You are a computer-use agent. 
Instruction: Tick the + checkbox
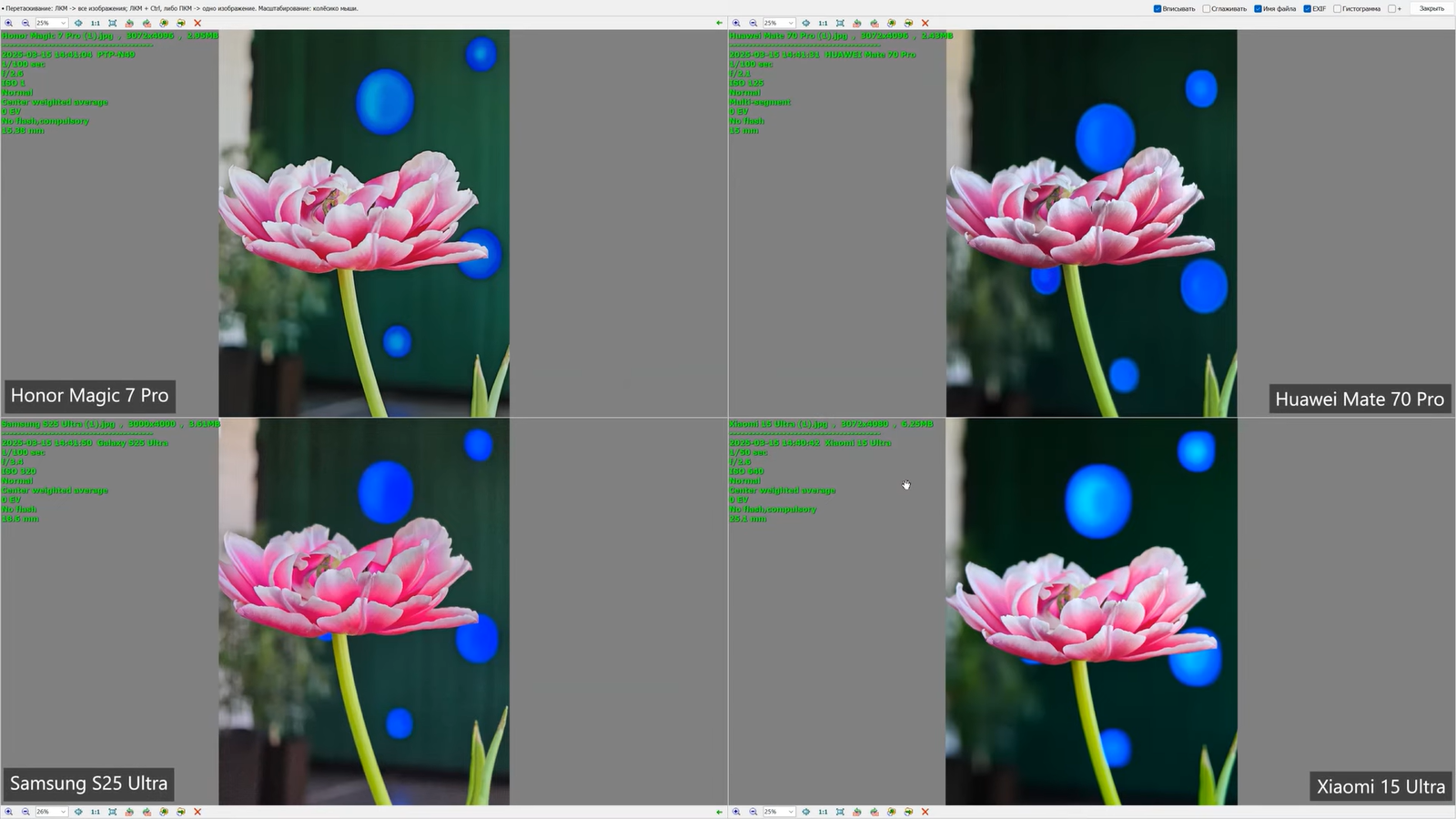pos(1391,9)
